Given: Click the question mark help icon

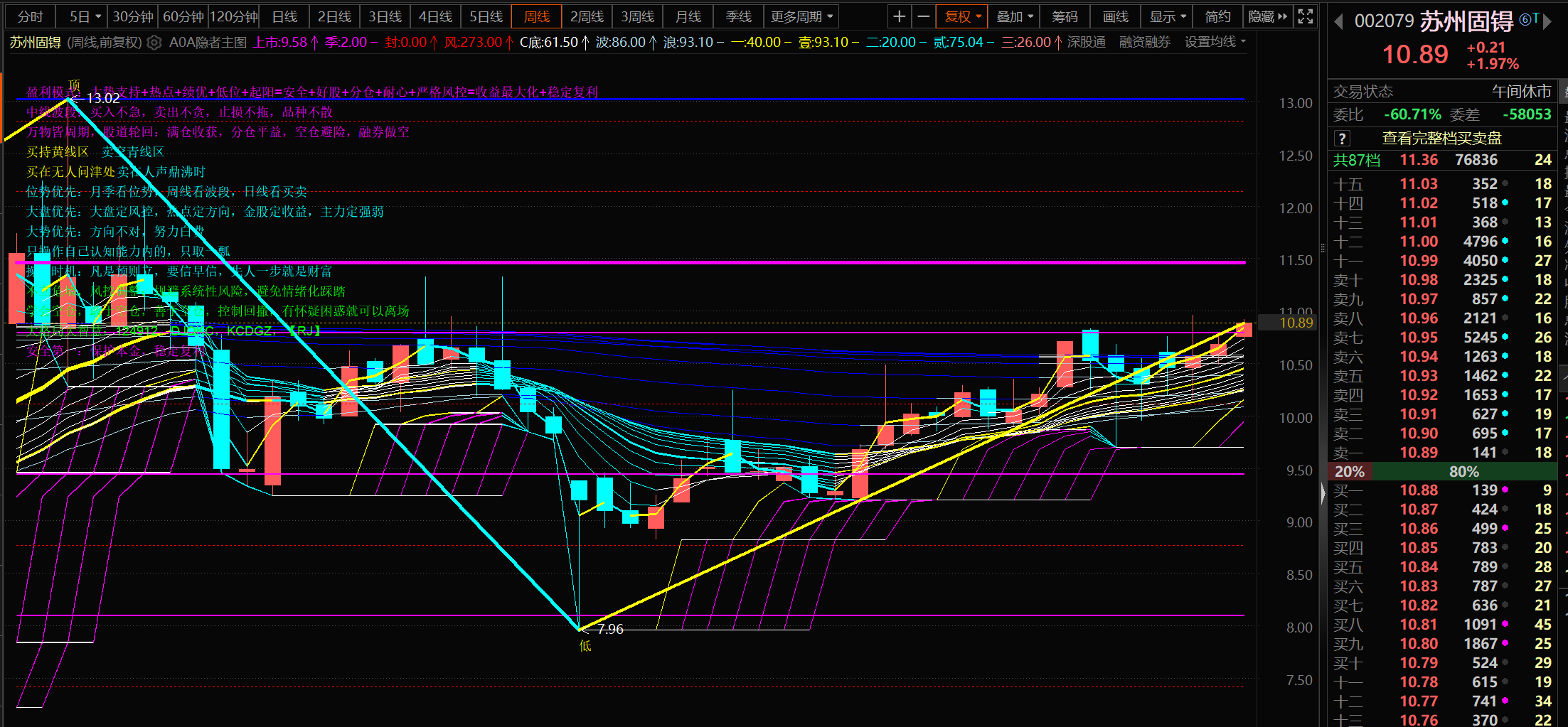Looking at the screenshot, I should 1341,139.
